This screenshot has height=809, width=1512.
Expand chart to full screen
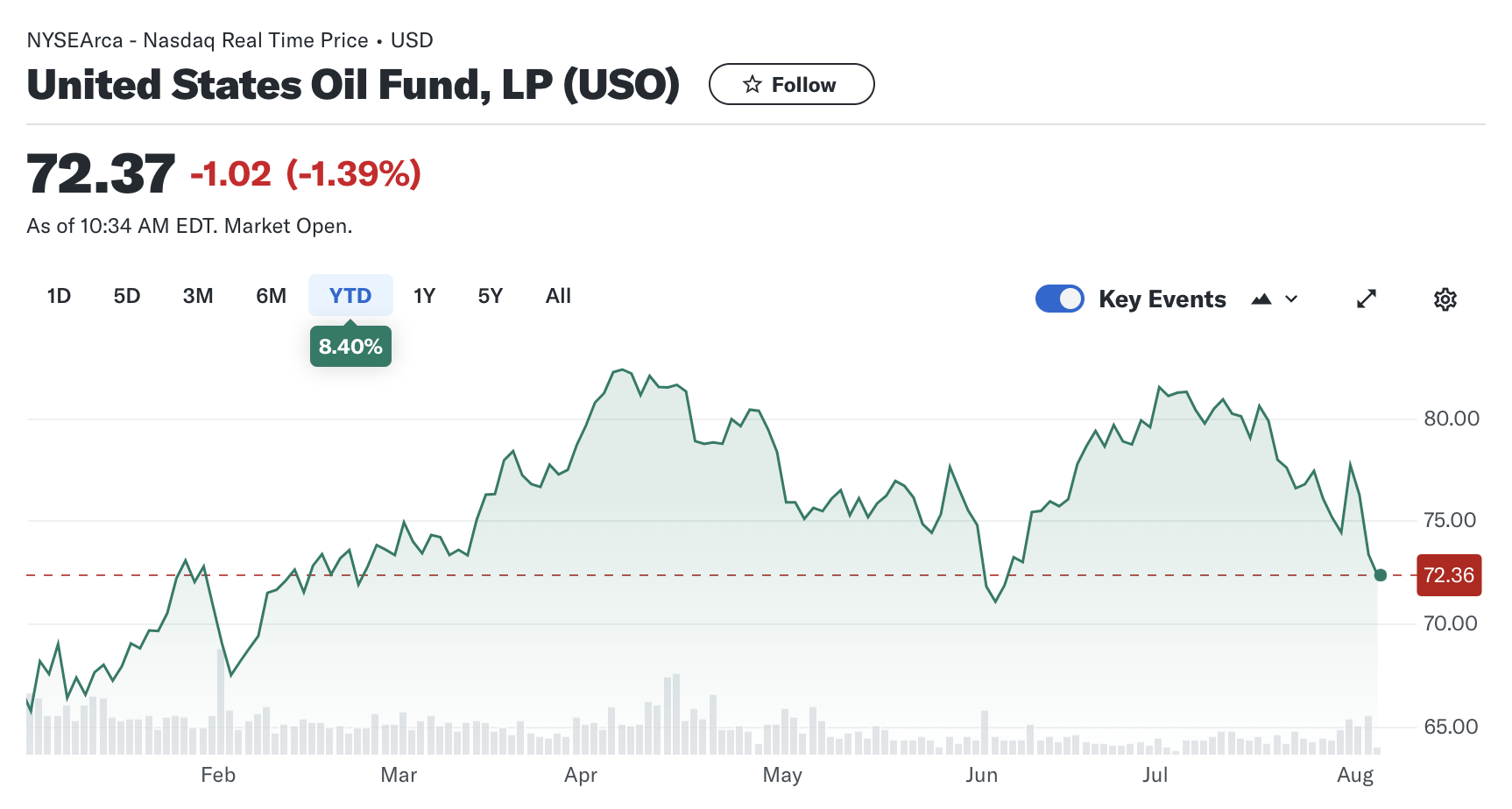click(x=1366, y=299)
